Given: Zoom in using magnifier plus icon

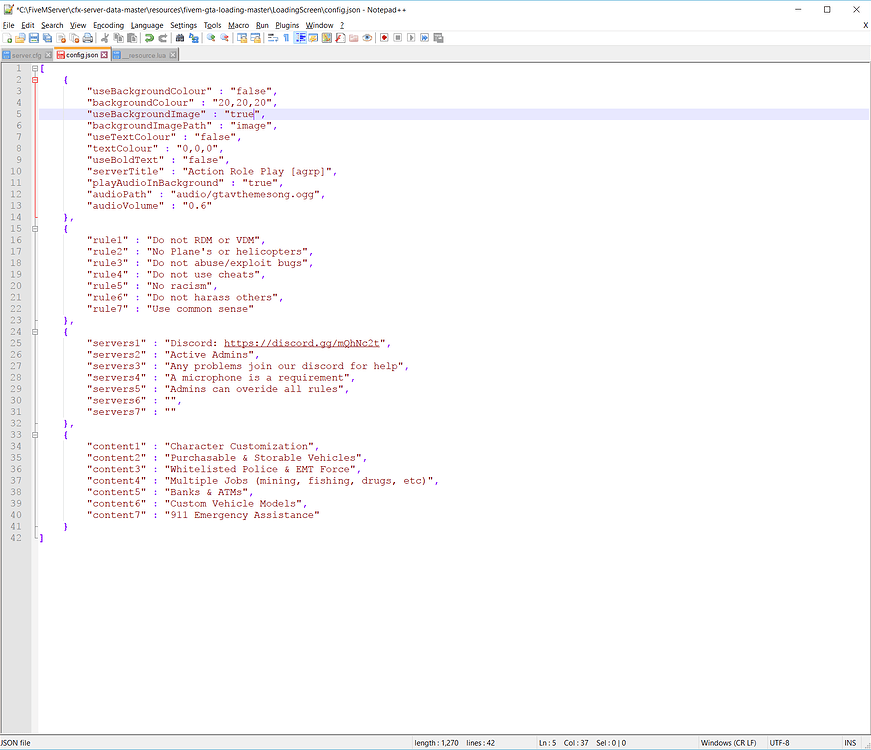Looking at the screenshot, I should tap(211, 38).
